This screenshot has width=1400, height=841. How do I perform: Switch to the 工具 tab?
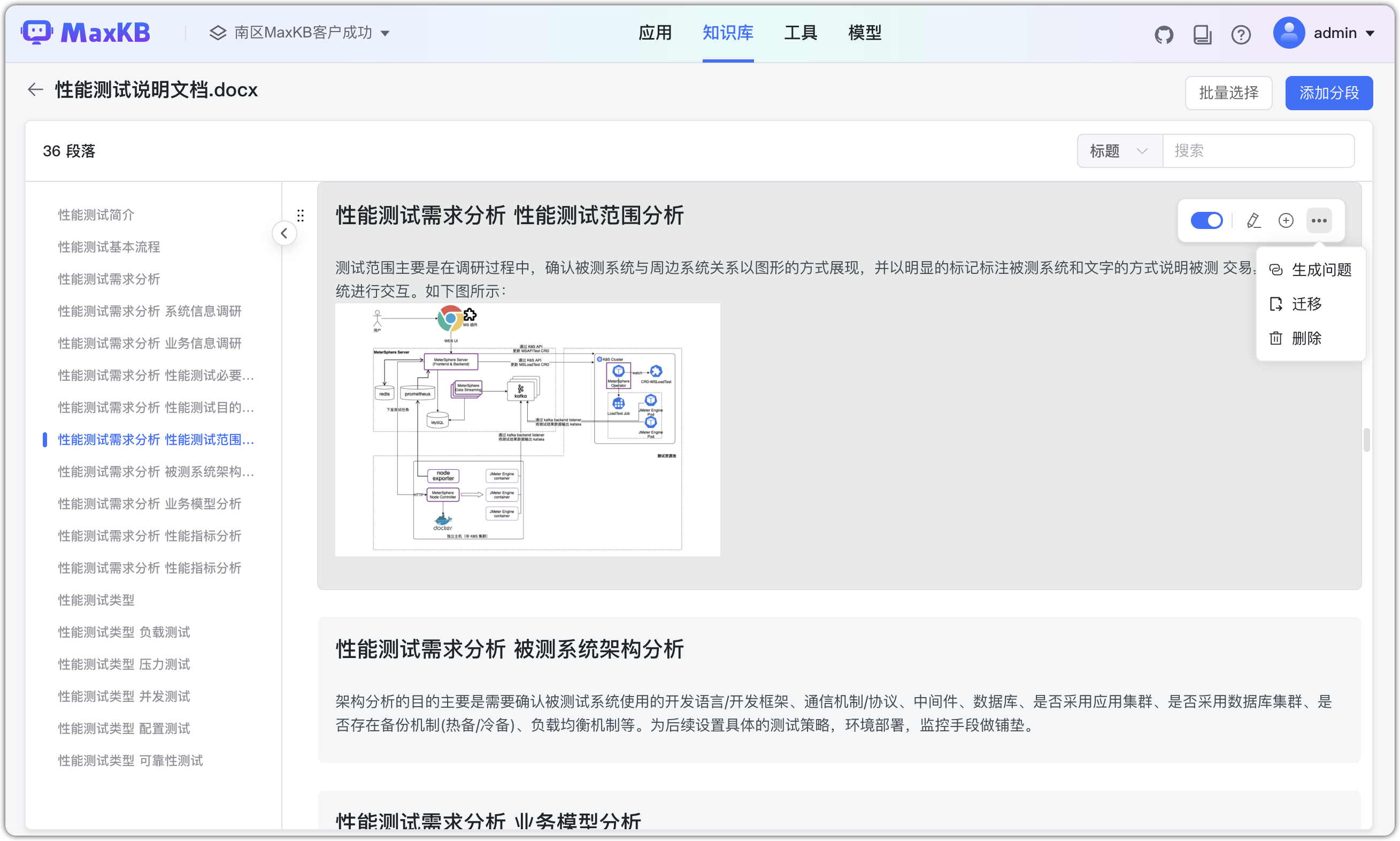click(800, 33)
